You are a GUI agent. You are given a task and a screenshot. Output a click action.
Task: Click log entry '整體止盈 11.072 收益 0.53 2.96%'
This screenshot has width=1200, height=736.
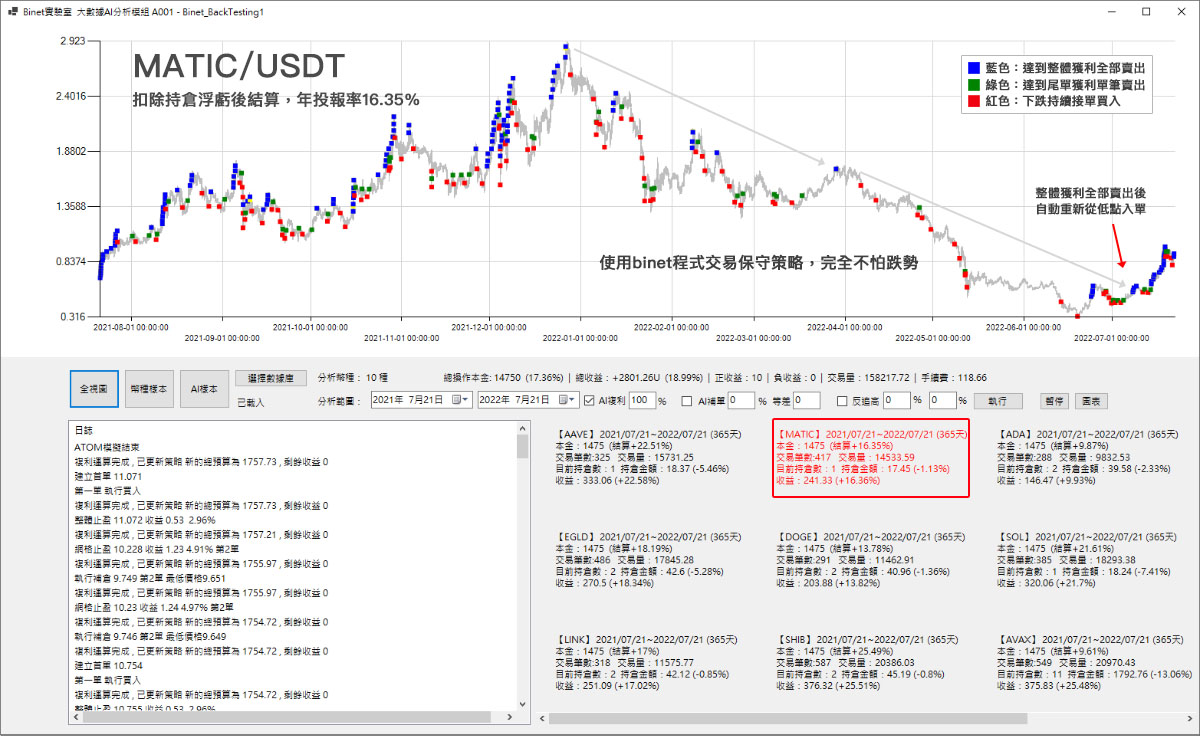click(x=146, y=521)
